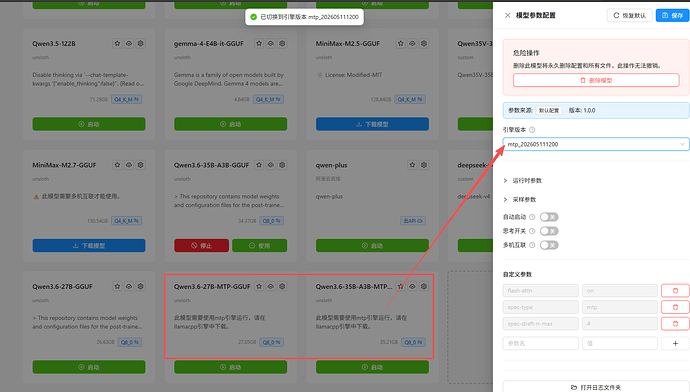The image size is (690, 392).
Task: Click 下载模型 on MiniMax-M2.7-GGUF card
Action: coord(89,245)
